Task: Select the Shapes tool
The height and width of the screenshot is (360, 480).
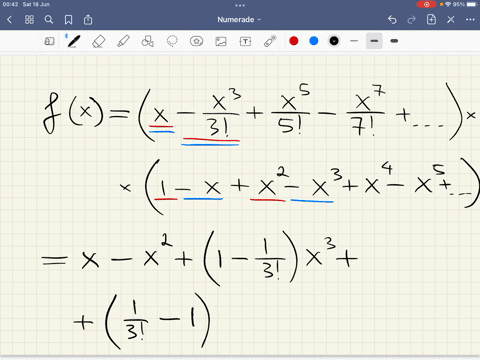Action: pyautogui.click(x=147, y=41)
